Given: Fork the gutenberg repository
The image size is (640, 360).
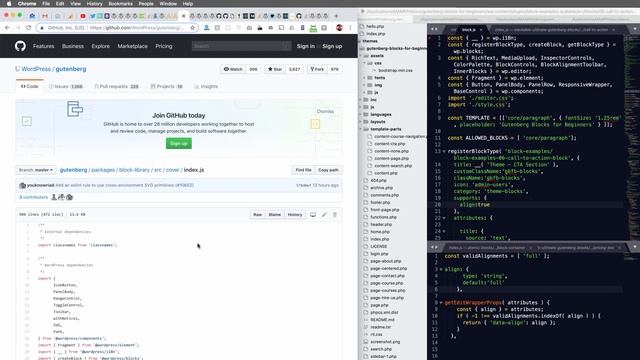Looking at the screenshot, I should coord(317,69).
